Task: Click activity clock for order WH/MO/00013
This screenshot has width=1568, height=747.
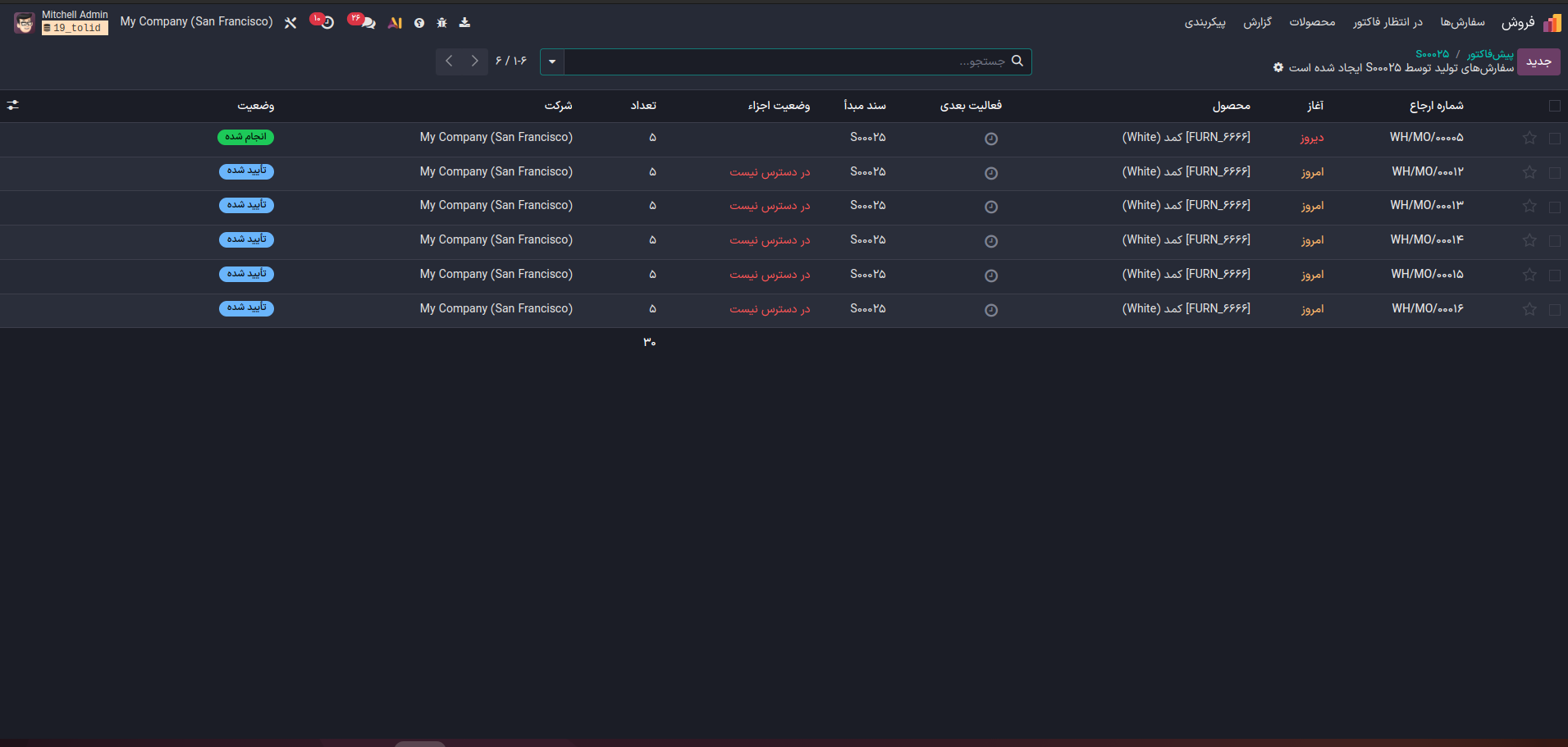Action: pos(990,207)
